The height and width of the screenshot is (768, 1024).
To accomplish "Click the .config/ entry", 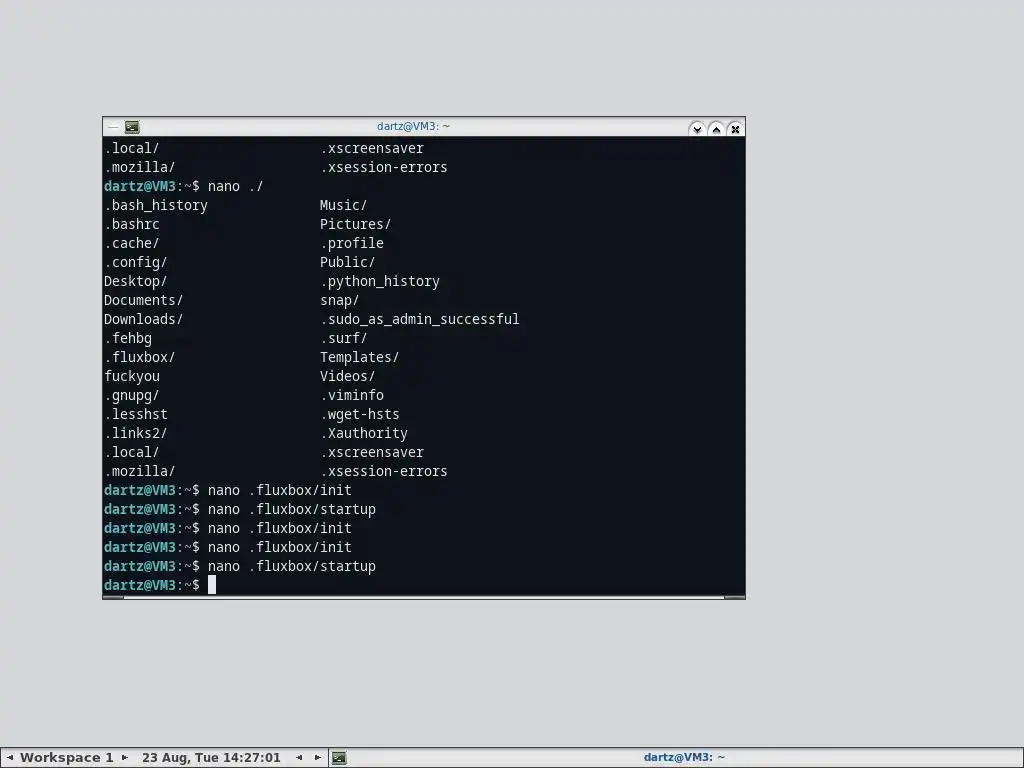I will pos(136,262).
